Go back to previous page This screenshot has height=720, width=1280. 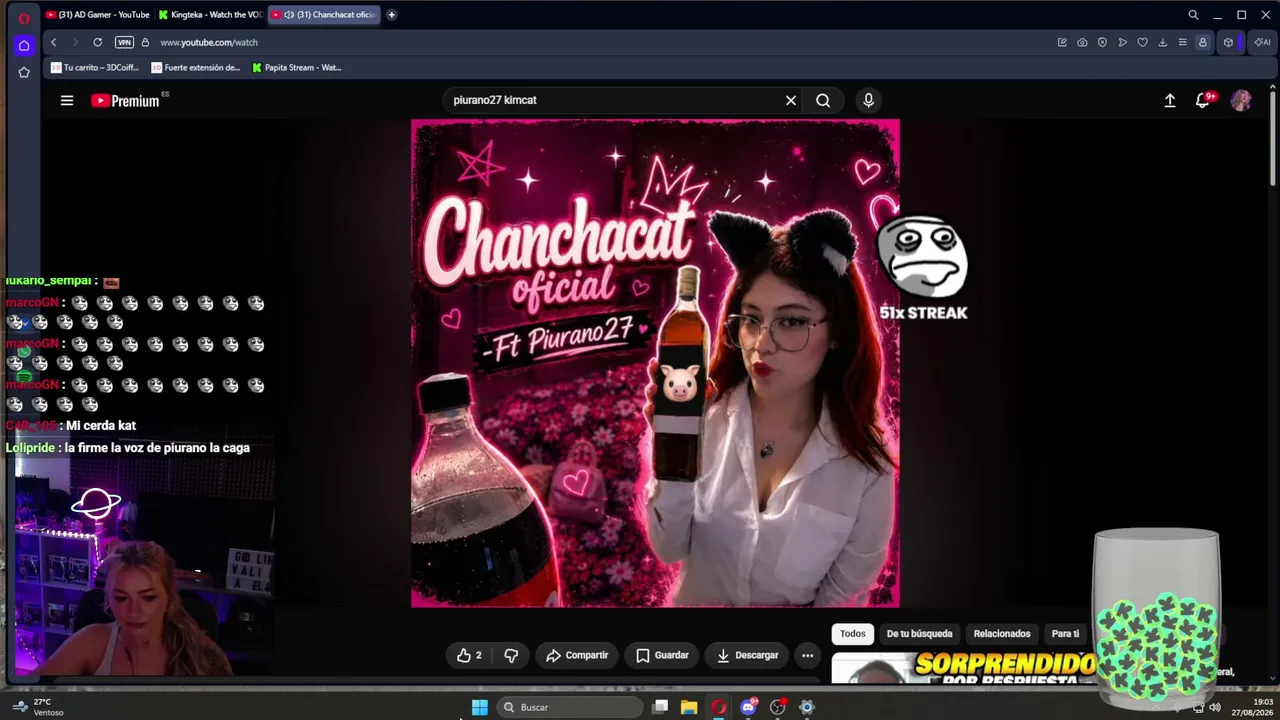[53, 42]
